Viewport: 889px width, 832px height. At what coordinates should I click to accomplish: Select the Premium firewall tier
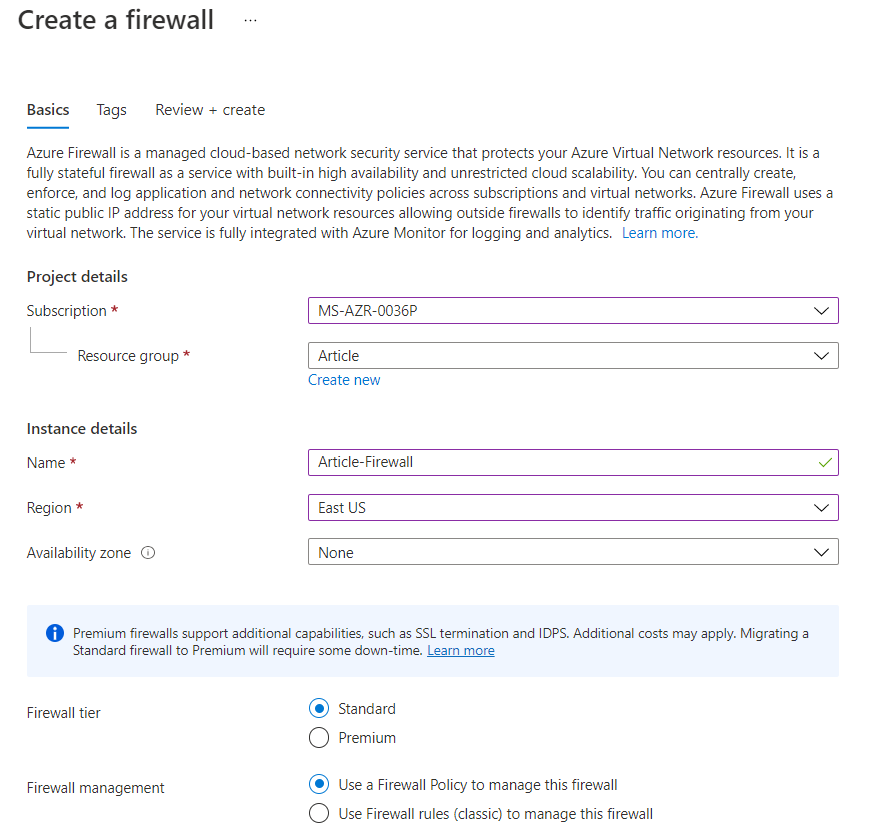[319, 738]
